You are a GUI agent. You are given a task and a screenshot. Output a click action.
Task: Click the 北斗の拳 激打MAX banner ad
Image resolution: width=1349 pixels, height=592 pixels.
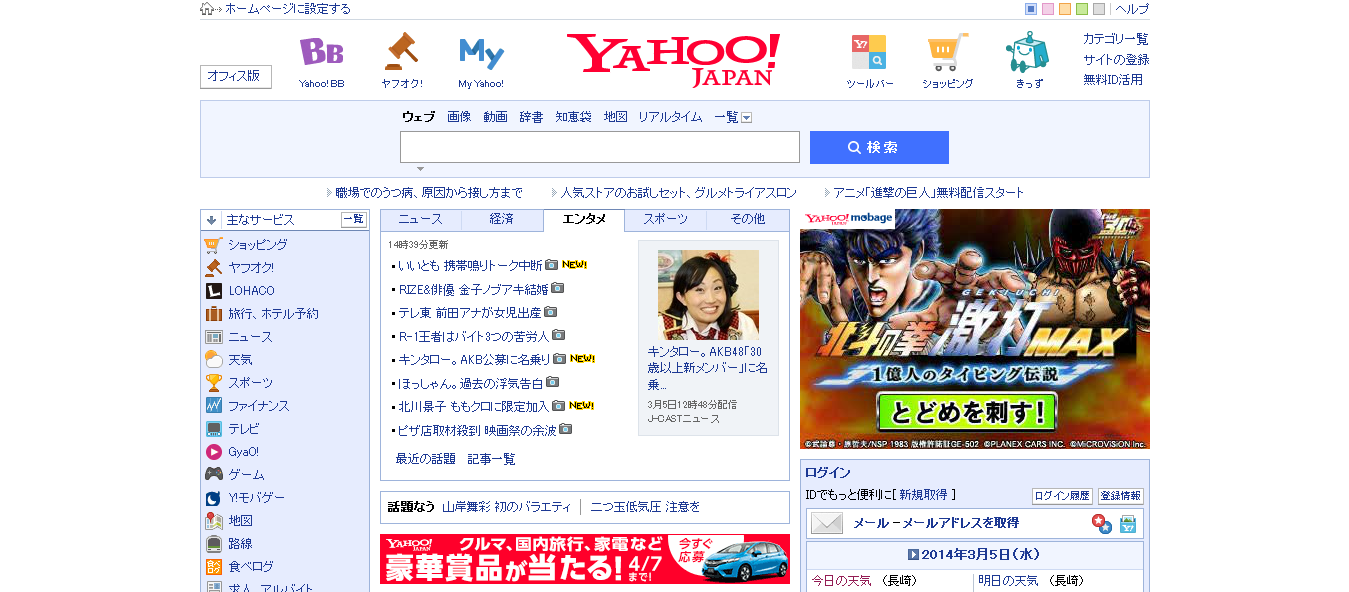click(975, 329)
